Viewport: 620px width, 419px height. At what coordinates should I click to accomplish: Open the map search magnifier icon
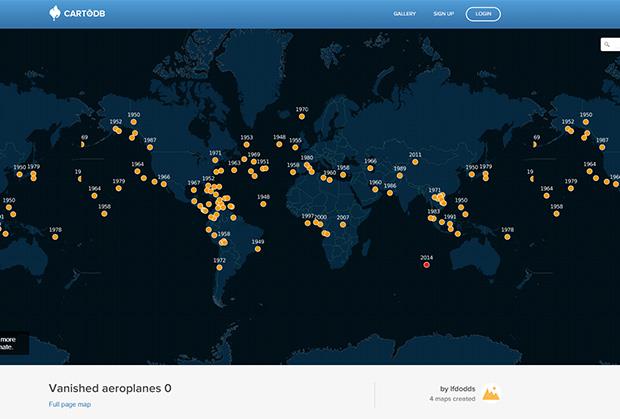click(608, 44)
